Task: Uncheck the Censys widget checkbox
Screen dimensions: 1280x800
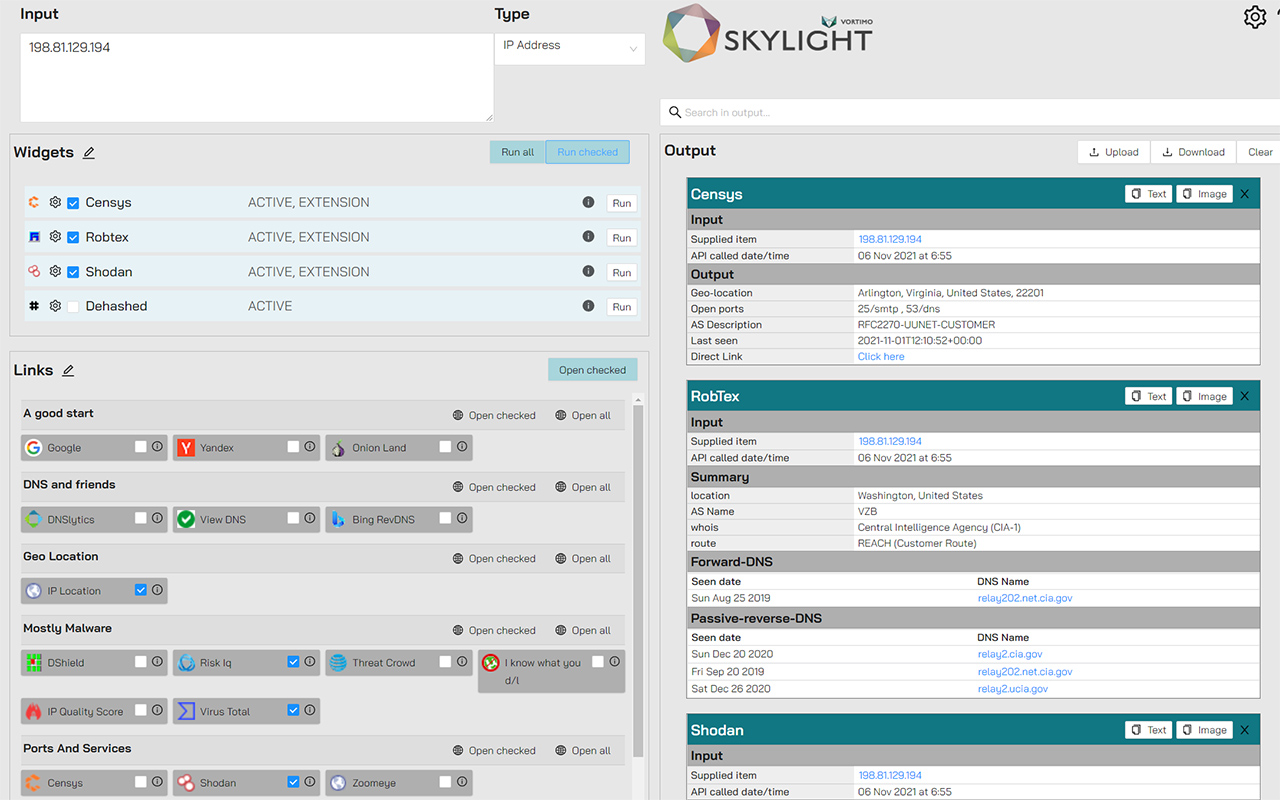Action: click(73, 203)
